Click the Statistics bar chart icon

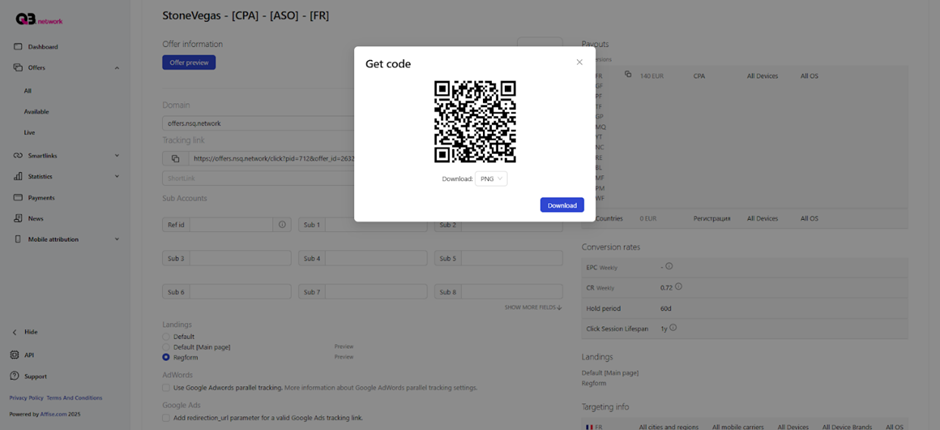(x=17, y=177)
